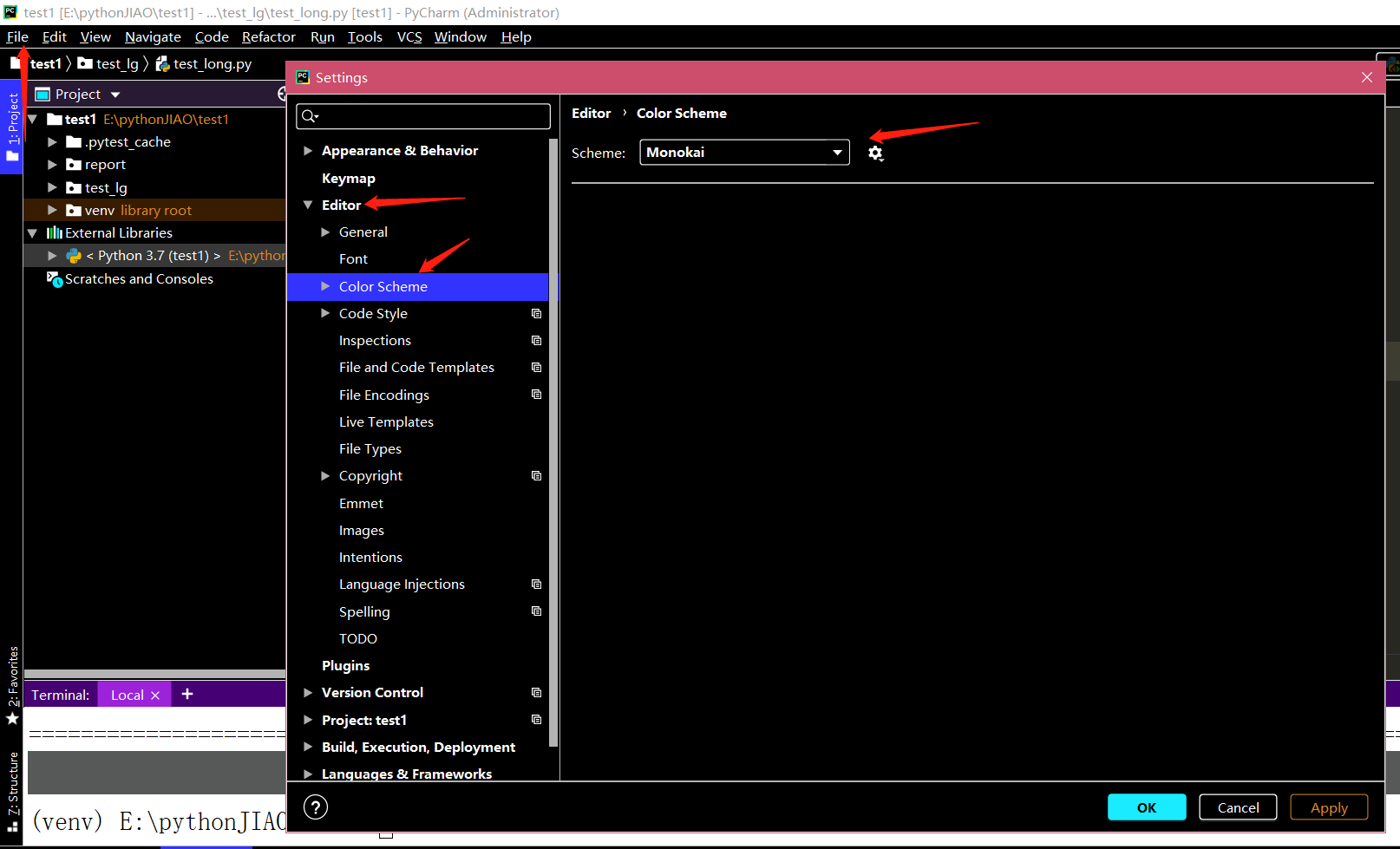Click project-level icon beside Project: test1

coord(536,720)
